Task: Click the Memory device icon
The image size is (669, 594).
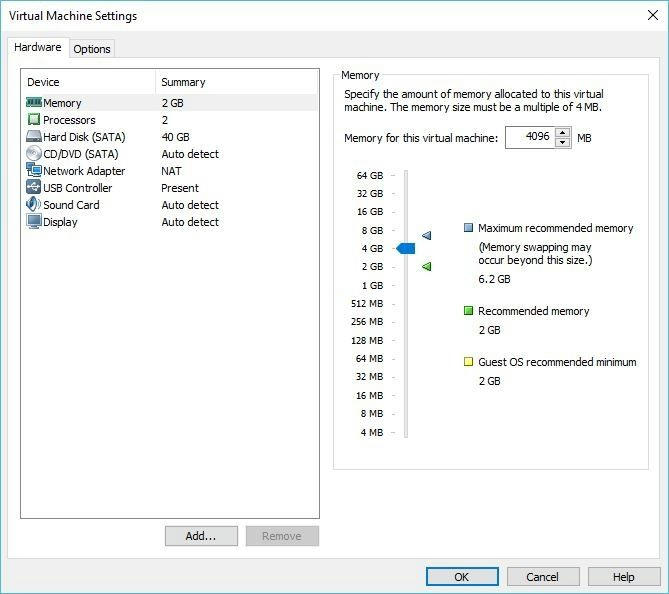Action: (33, 103)
